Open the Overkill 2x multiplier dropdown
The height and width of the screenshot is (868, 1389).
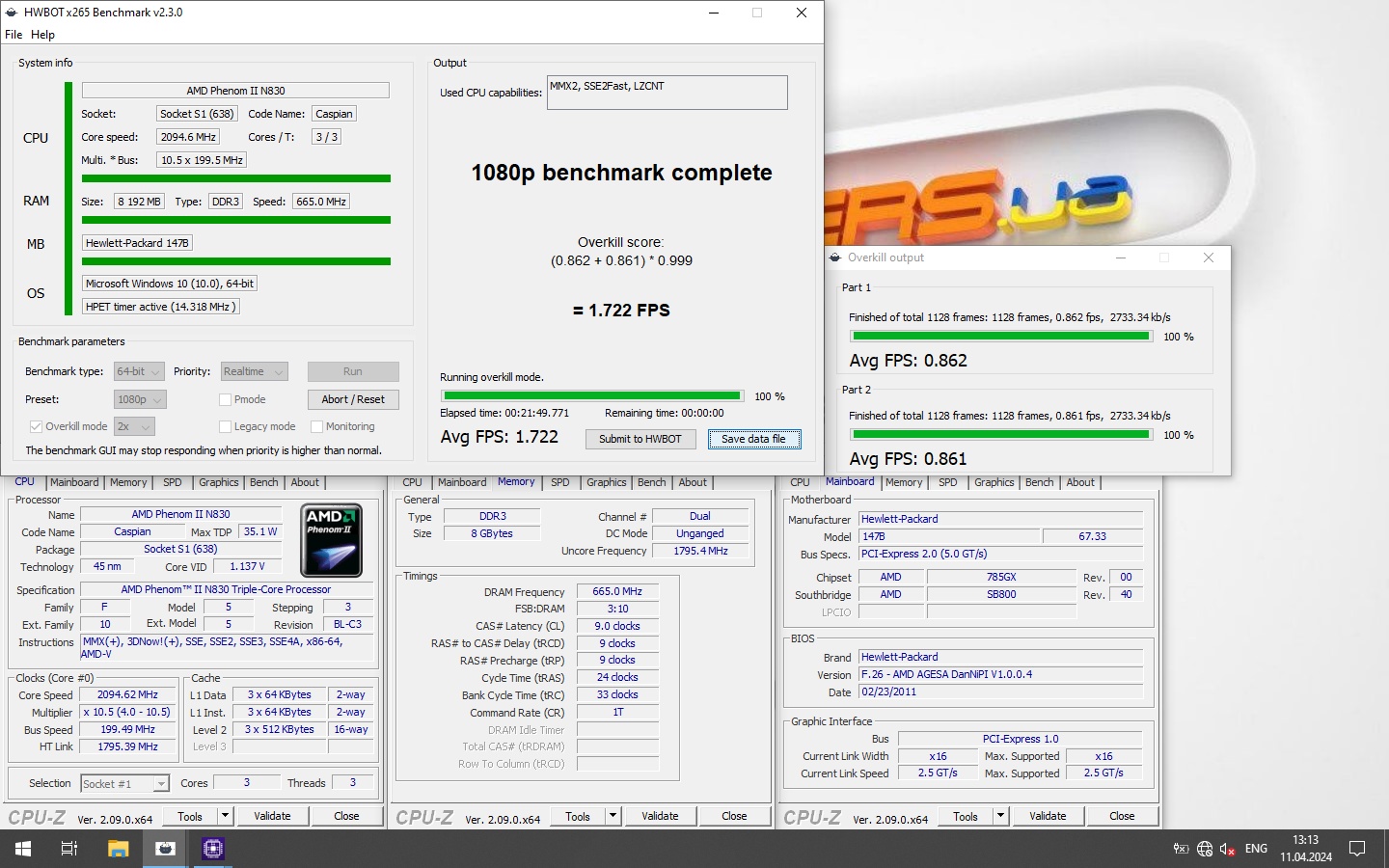tap(134, 426)
